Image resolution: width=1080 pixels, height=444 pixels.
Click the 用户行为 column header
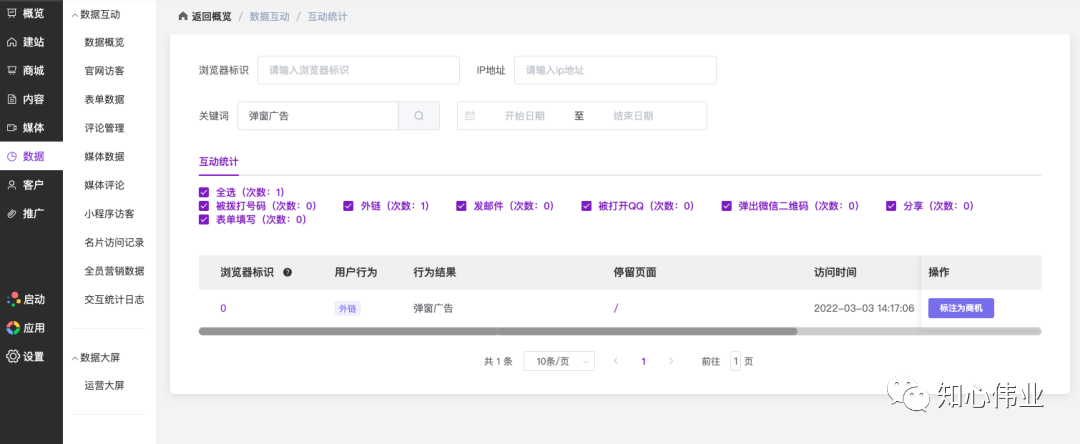click(x=356, y=273)
